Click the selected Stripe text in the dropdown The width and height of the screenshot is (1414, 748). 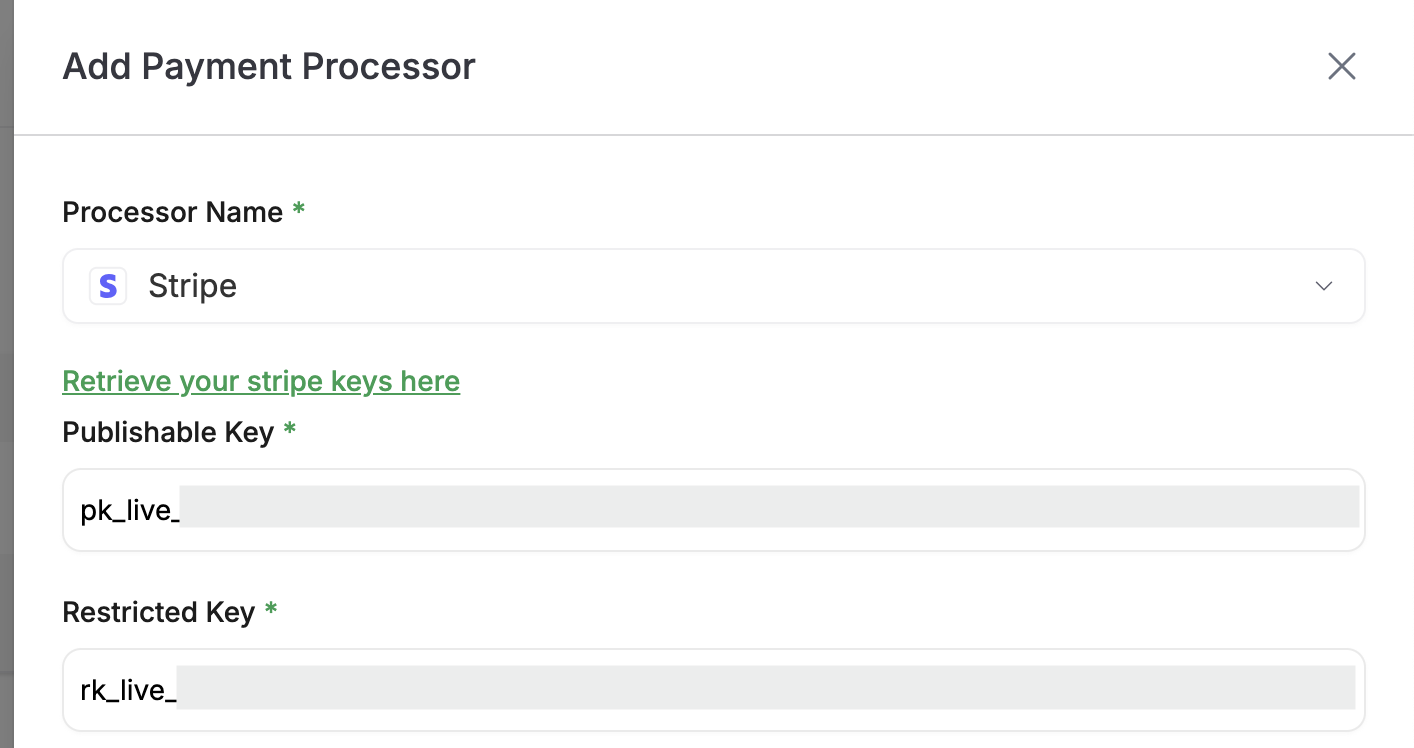(192, 286)
